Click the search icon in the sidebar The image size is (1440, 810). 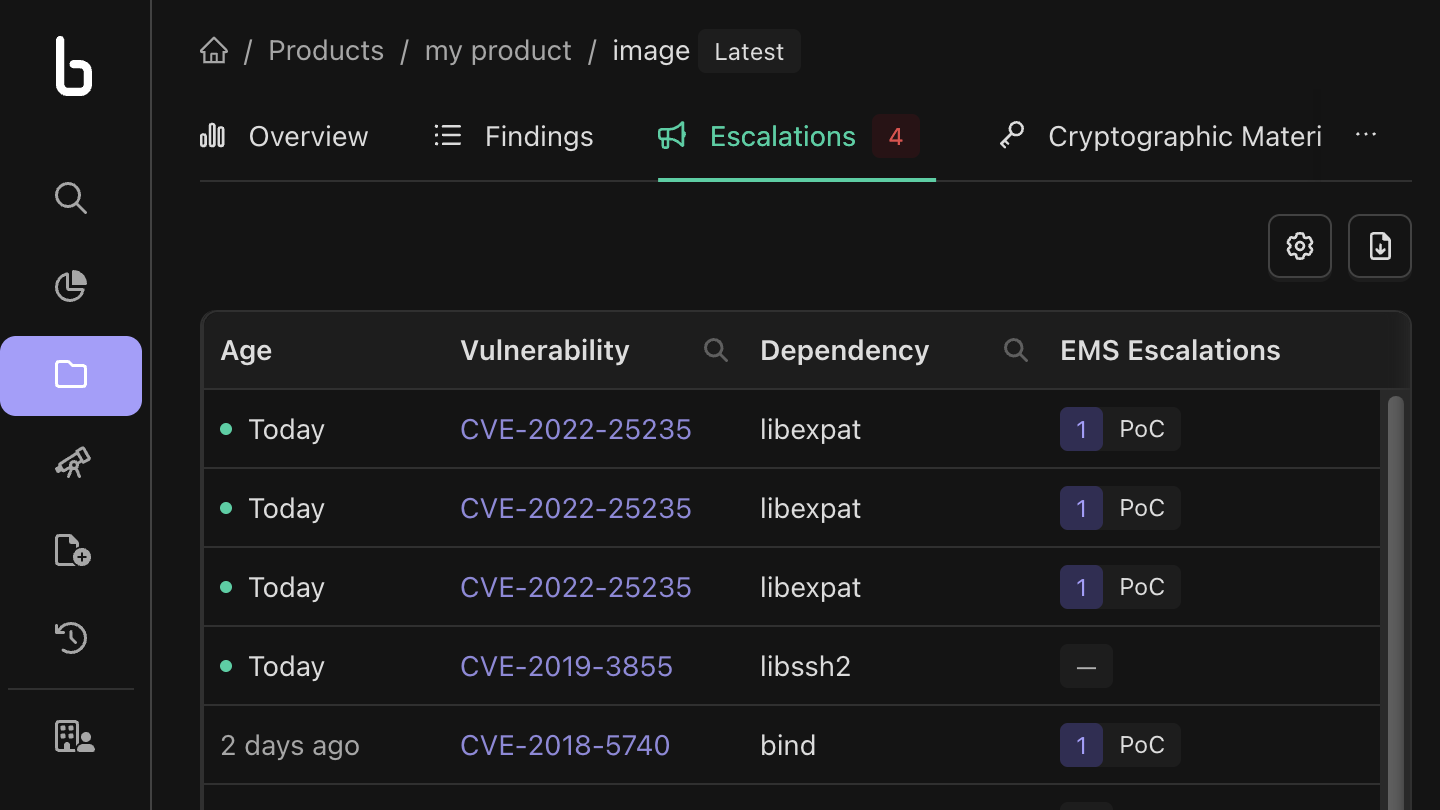point(71,198)
